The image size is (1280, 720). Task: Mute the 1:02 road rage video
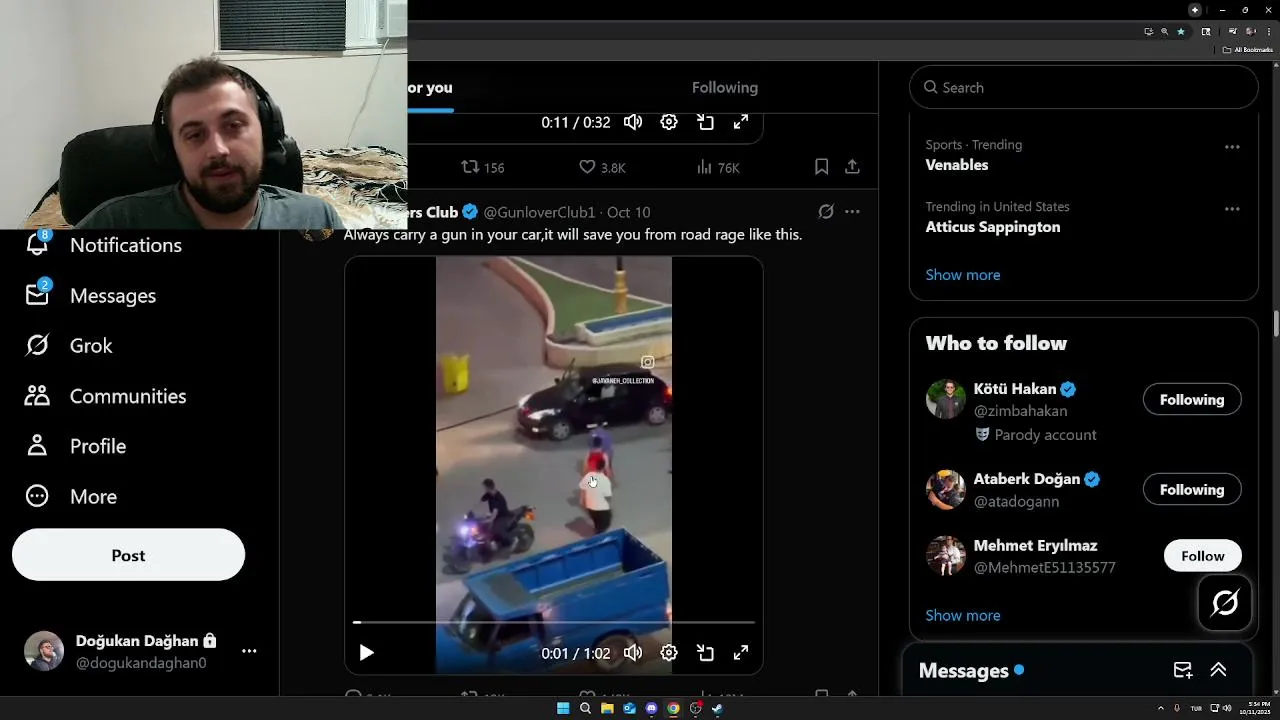coord(633,653)
